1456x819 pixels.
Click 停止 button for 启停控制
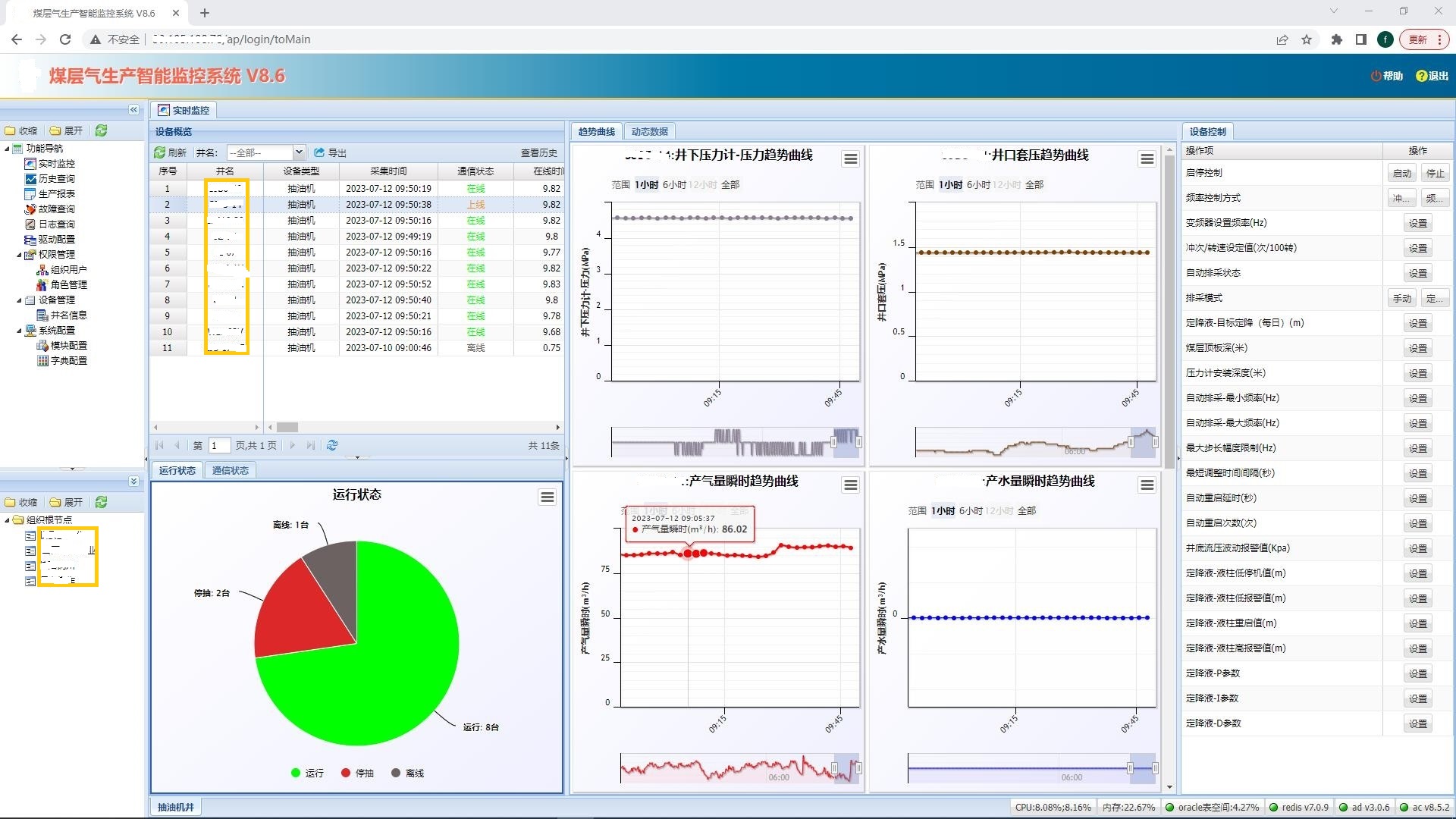pyautogui.click(x=1436, y=173)
